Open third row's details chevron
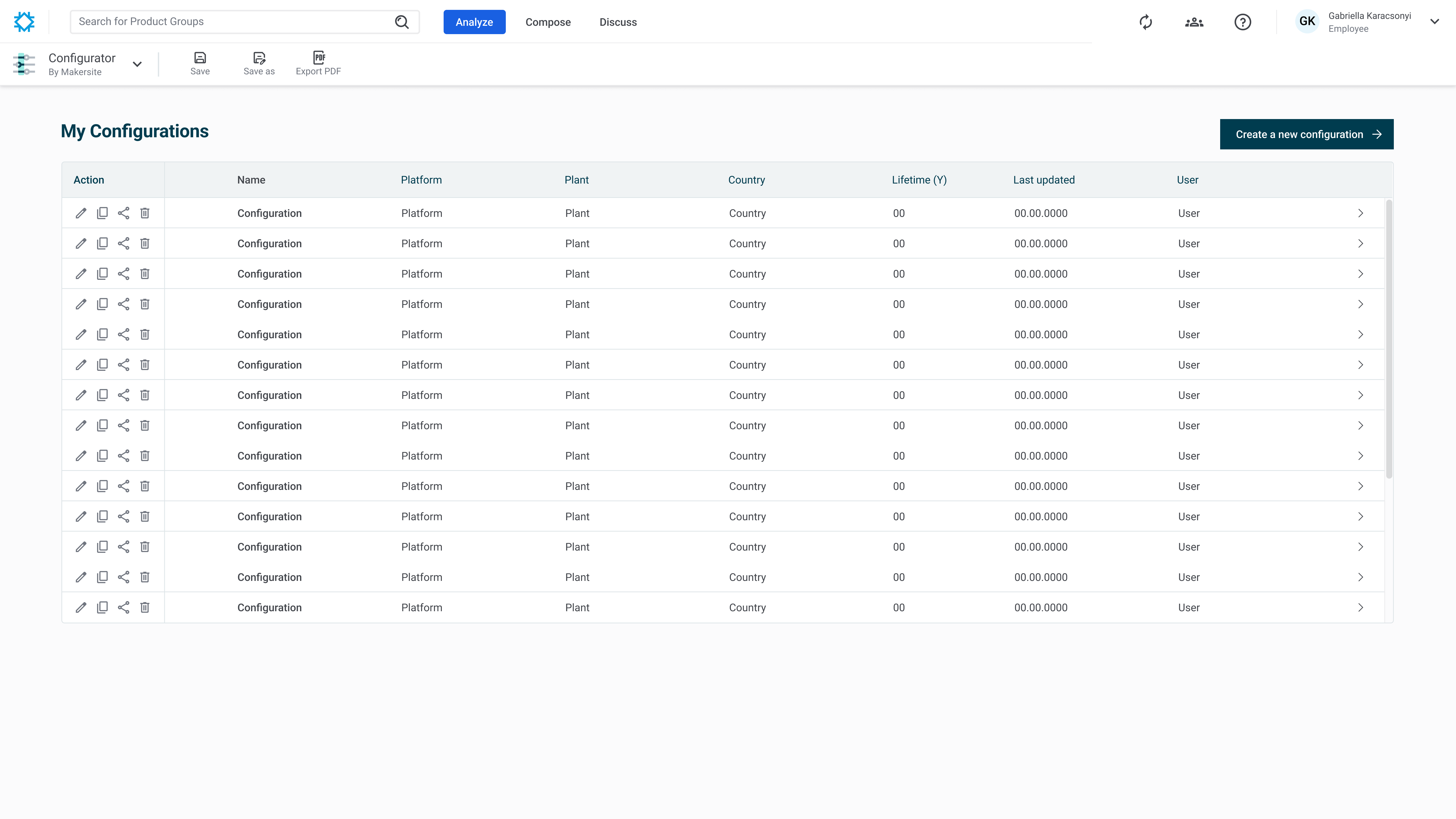Screen dimensions: 1456x819 pos(1360,274)
